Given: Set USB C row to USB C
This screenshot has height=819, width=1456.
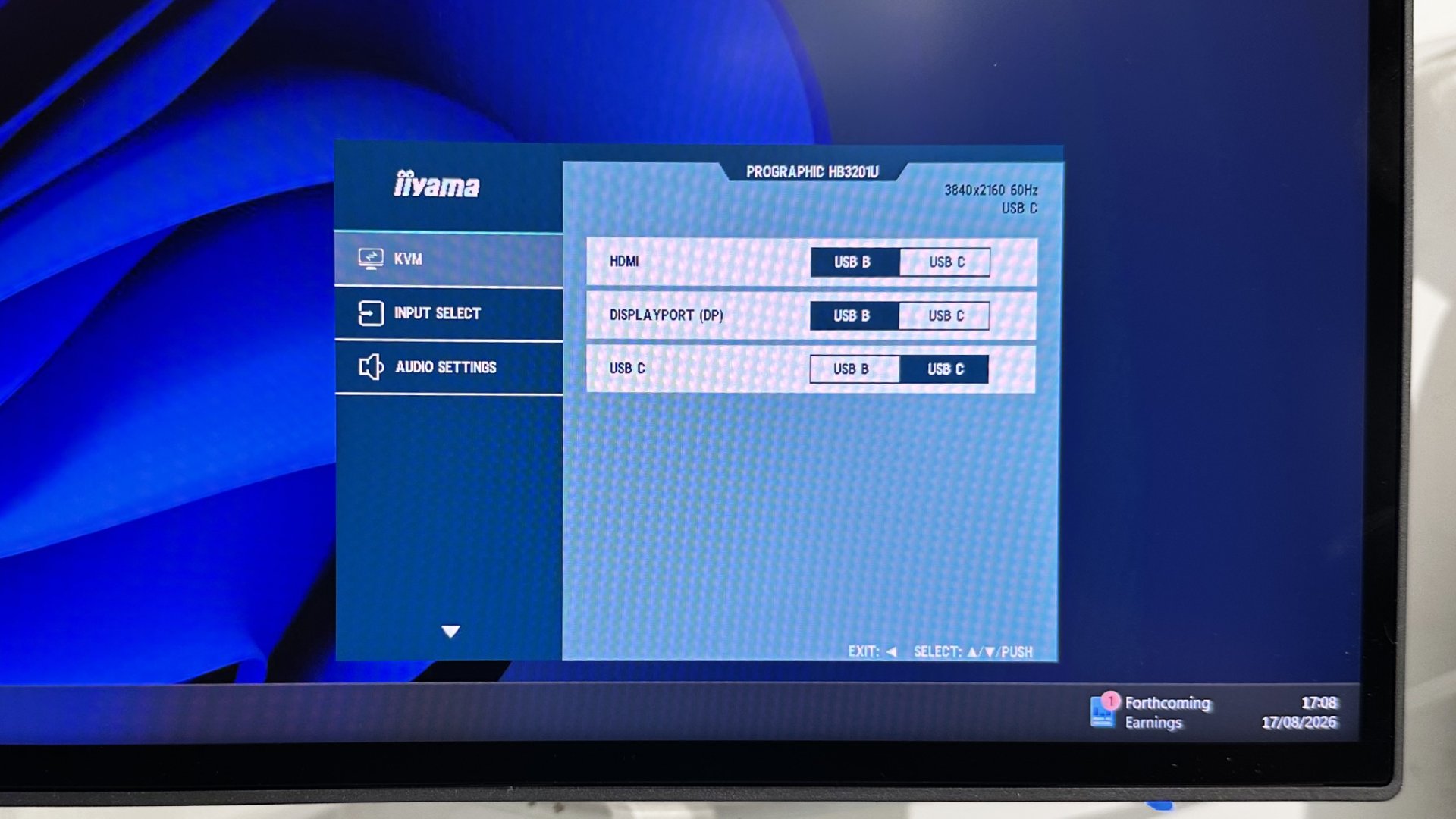Looking at the screenshot, I should click(x=944, y=369).
